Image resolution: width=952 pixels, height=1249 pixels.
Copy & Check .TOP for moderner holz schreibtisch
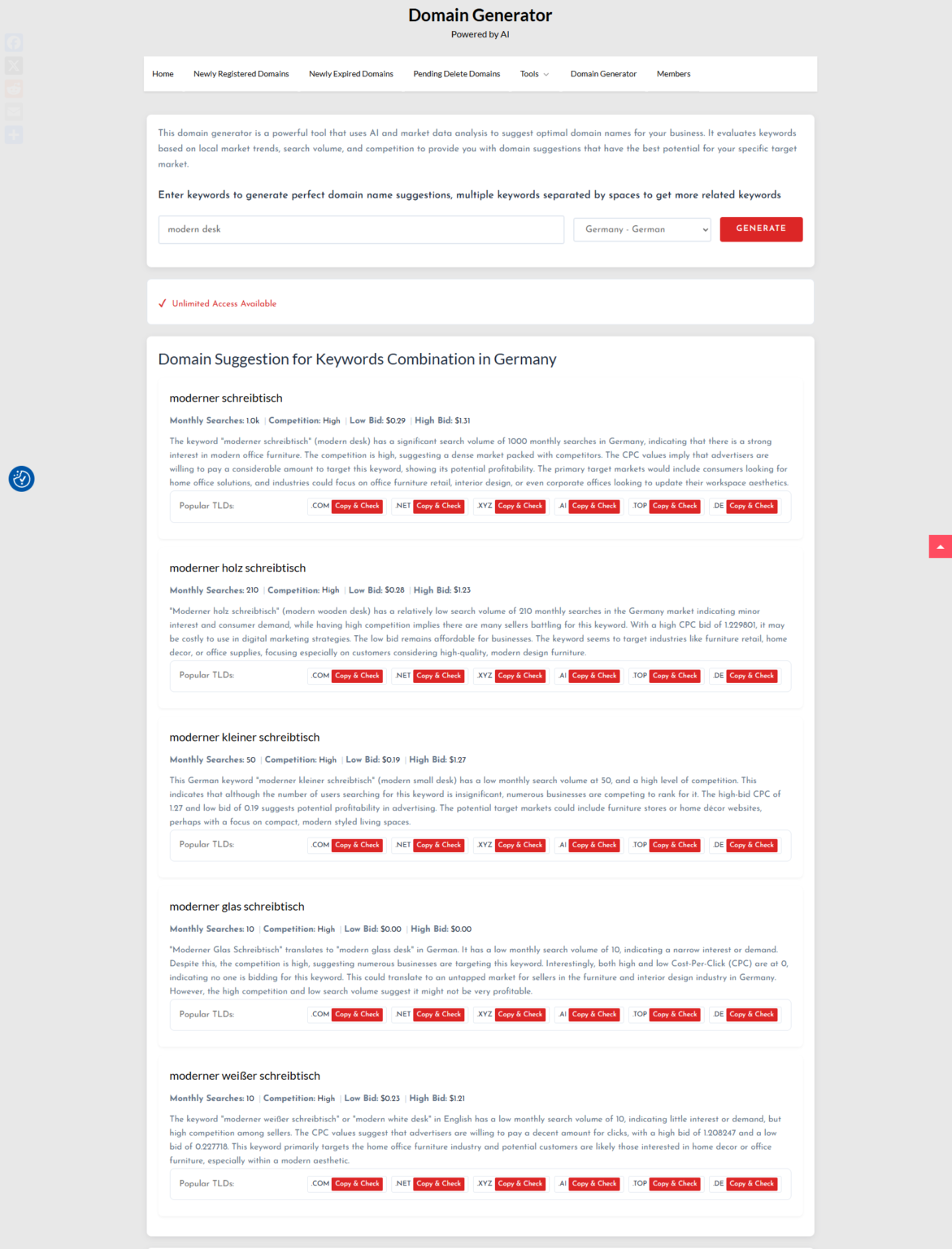click(x=675, y=676)
